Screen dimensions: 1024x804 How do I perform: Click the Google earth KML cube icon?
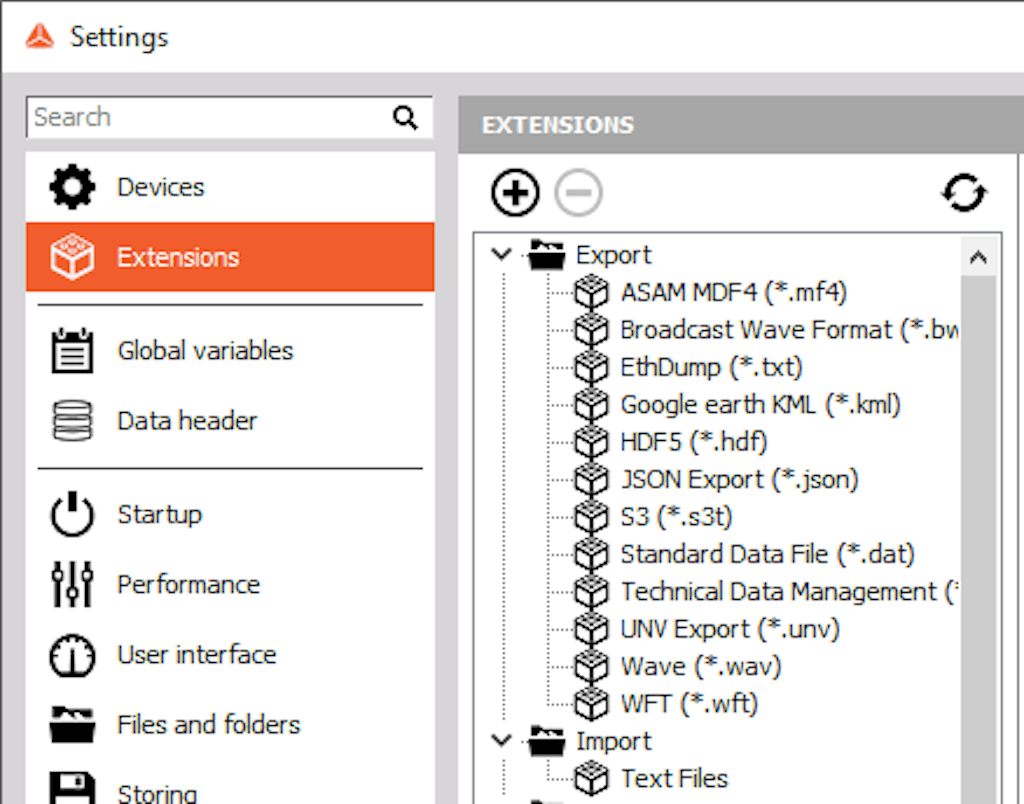pos(592,404)
